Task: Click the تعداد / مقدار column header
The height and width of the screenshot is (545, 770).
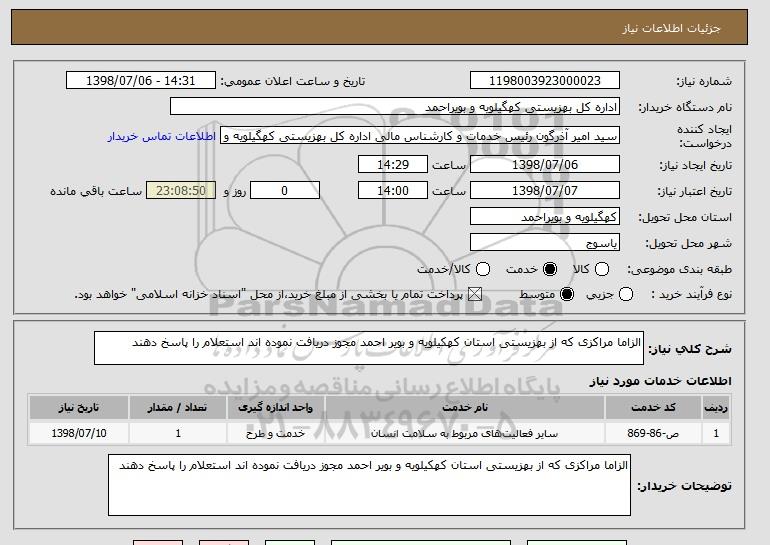Action: pyautogui.click(x=178, y=408)
